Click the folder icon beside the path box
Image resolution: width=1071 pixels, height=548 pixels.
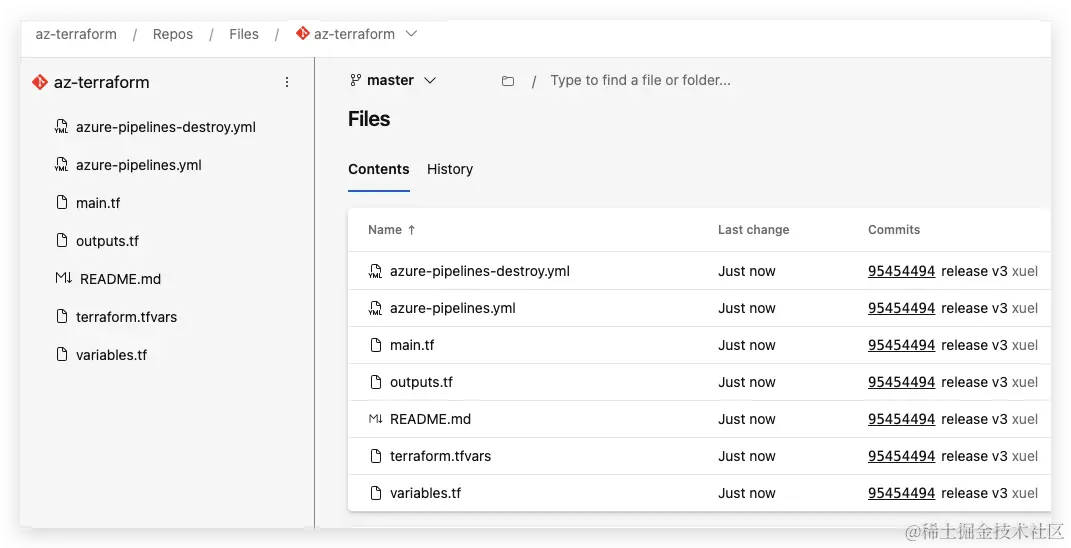[x=508, y=81]
